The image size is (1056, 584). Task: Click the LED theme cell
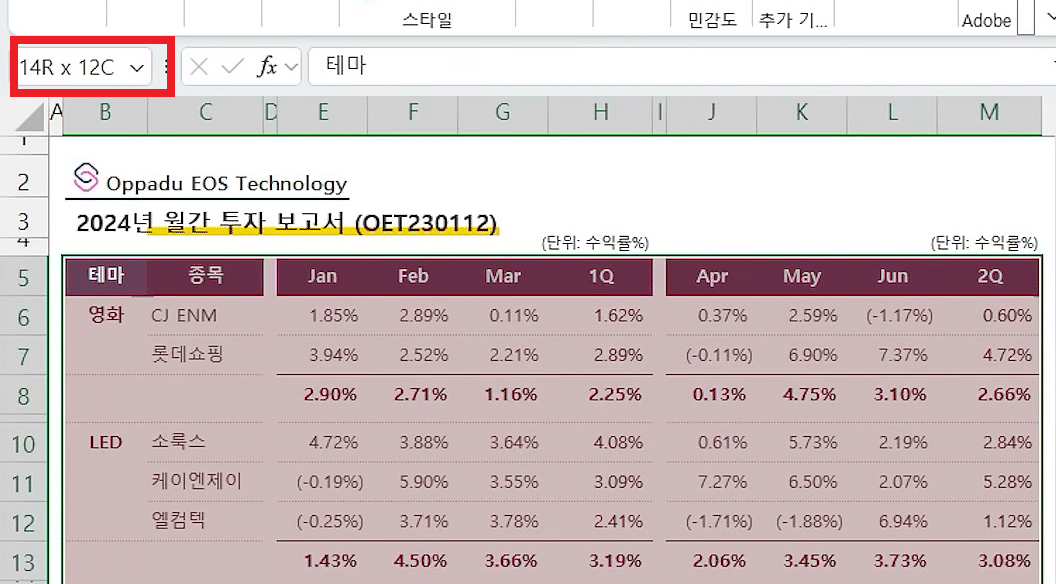point(106,443)
